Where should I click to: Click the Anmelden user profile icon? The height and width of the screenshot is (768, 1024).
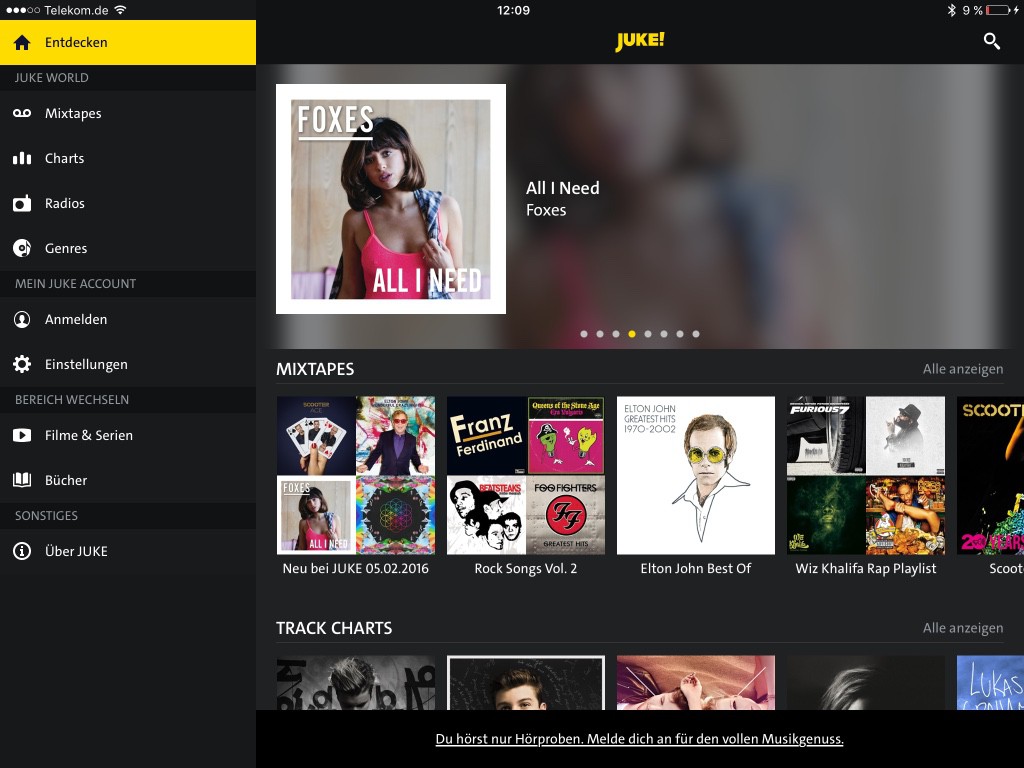coord(22,319)
